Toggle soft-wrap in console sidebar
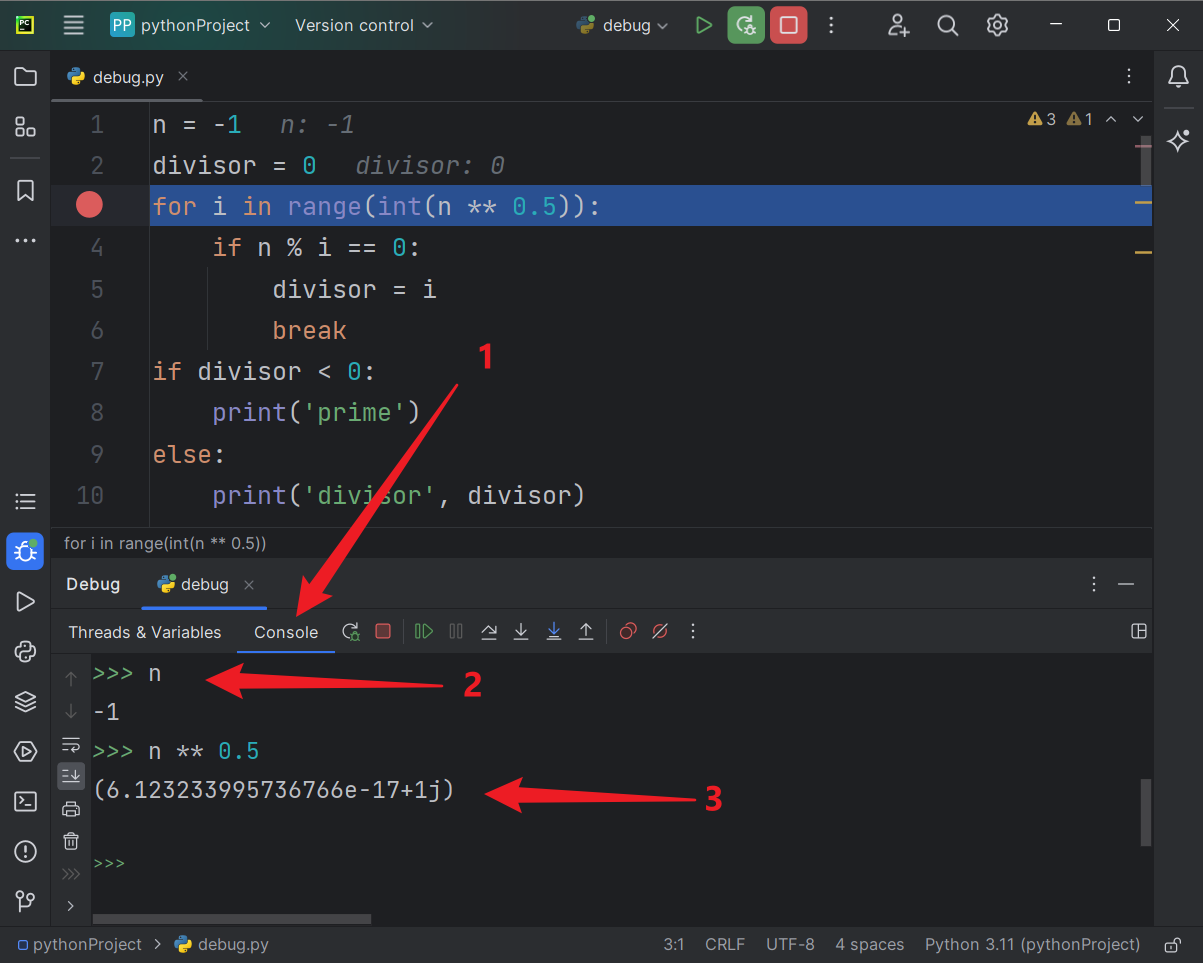The width and height of the screenshot is (1203, 963). (71, 744)
